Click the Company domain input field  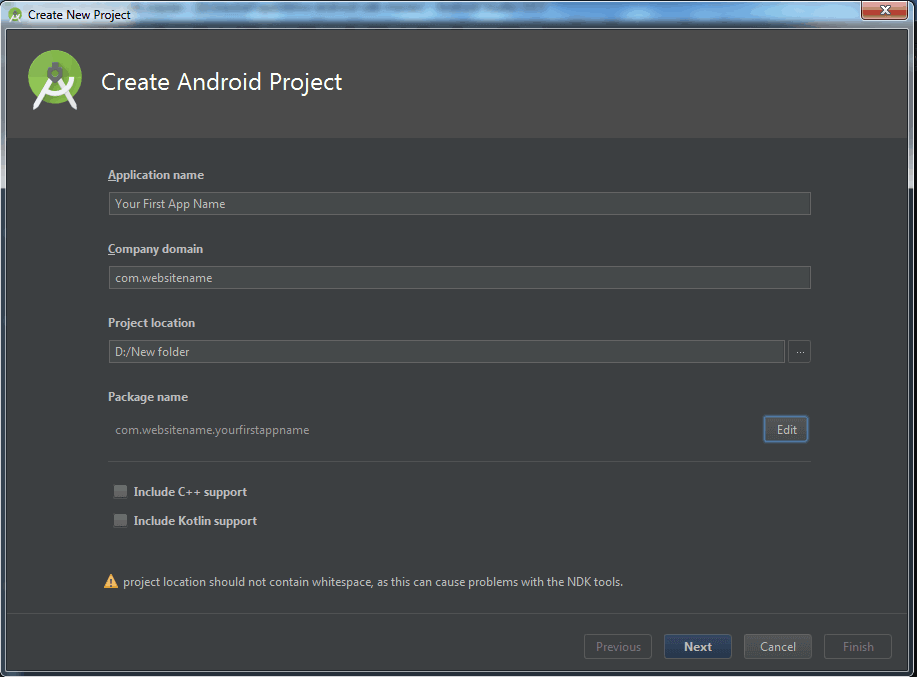pos(460,277)
